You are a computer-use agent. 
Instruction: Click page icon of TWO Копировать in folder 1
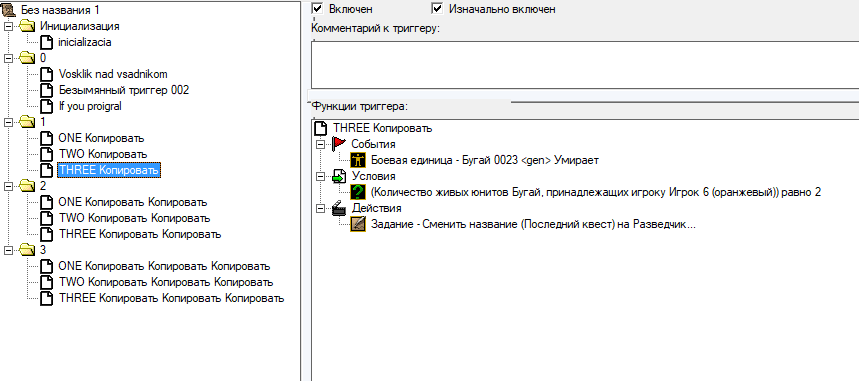point(48,154)
